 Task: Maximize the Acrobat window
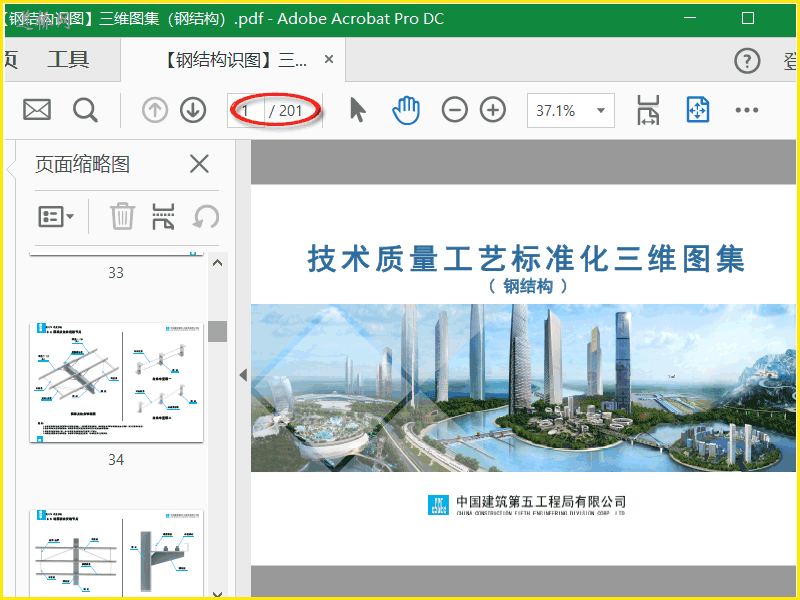(747, 18)
